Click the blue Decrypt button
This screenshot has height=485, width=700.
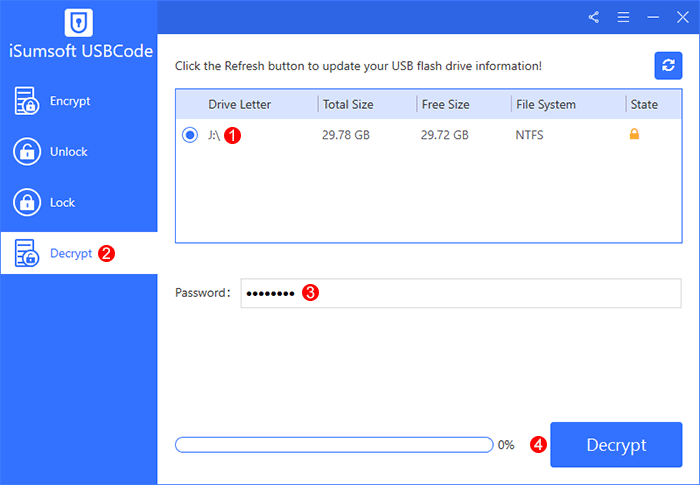click(x=616, y=445)
